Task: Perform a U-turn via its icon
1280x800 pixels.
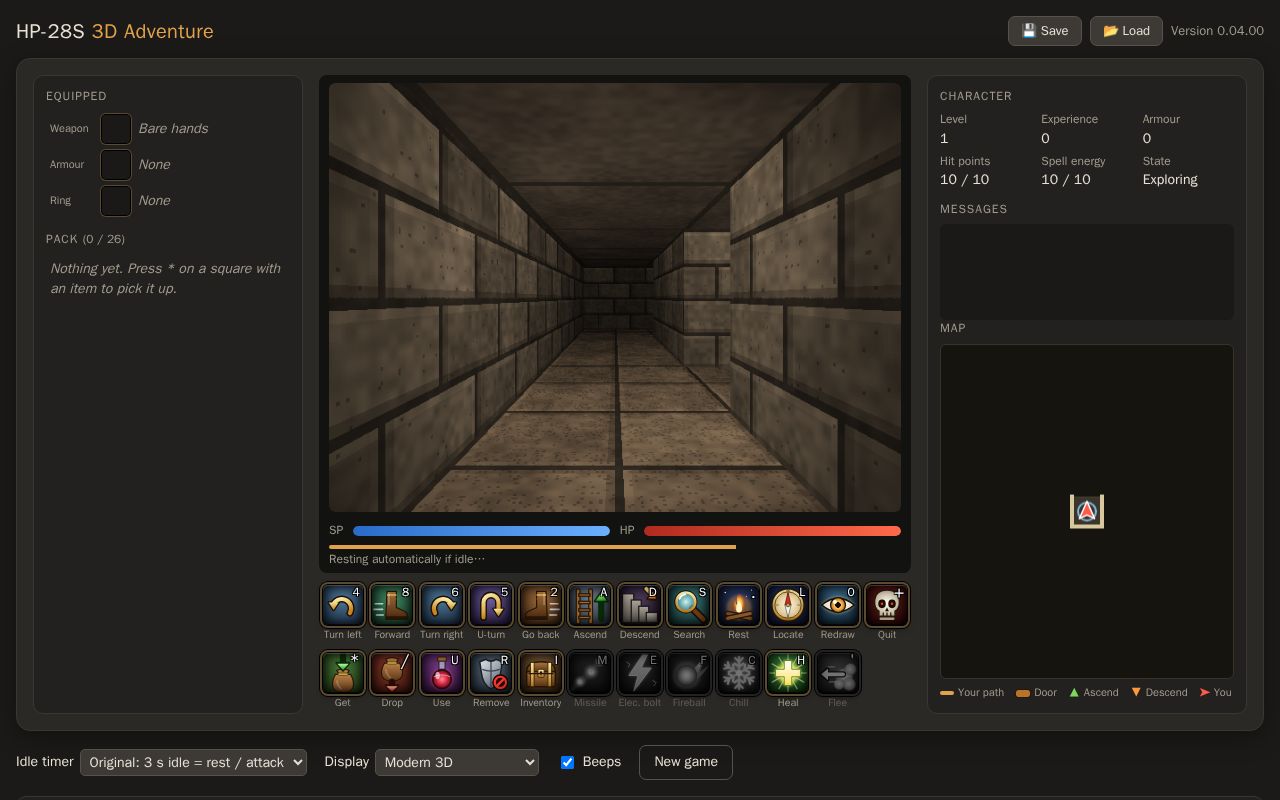Action: pos(491,605)
